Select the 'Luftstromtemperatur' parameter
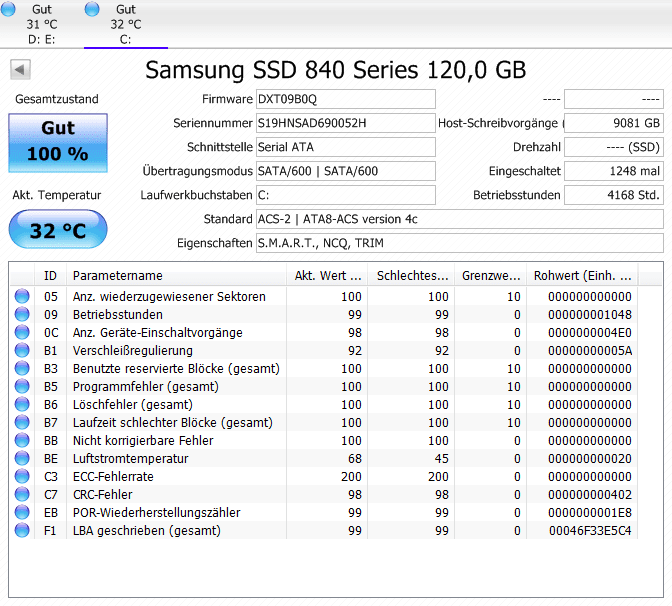The width and height of the screenshot is (672, 606). point(131,459)
